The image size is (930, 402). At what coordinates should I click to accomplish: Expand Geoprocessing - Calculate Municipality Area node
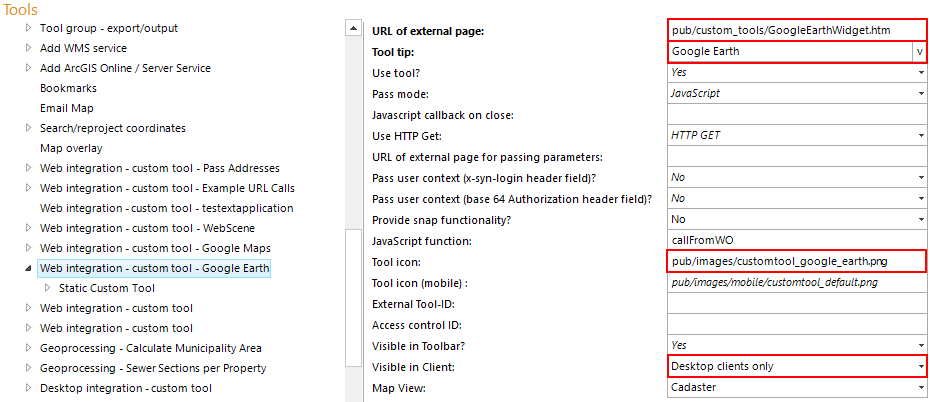(29, 348)
